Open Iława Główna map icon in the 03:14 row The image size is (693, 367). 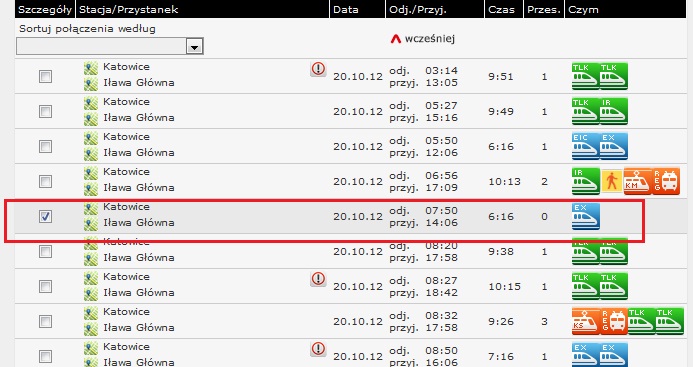pyautogui.click(x=91, y=84)
